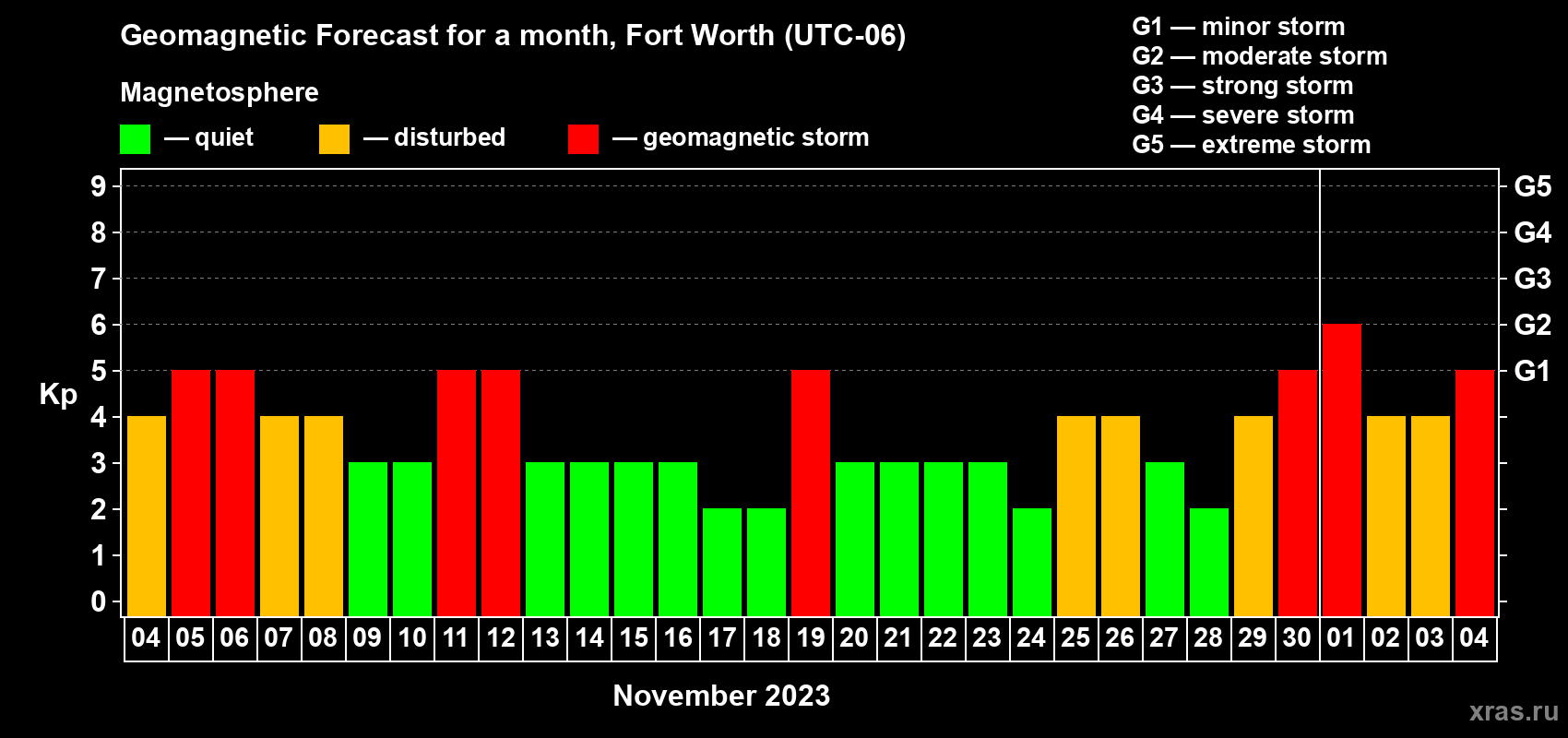1568x738 pixels.
Task: Click the orange bar for November 04
Action: tap(147, 517)
